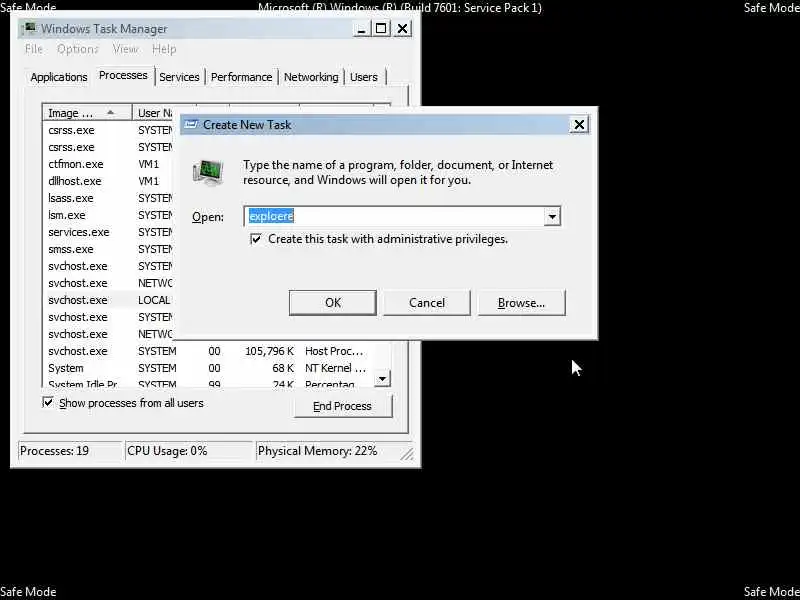
Task: Click OK in Create New Task
Action: [333, 303]
